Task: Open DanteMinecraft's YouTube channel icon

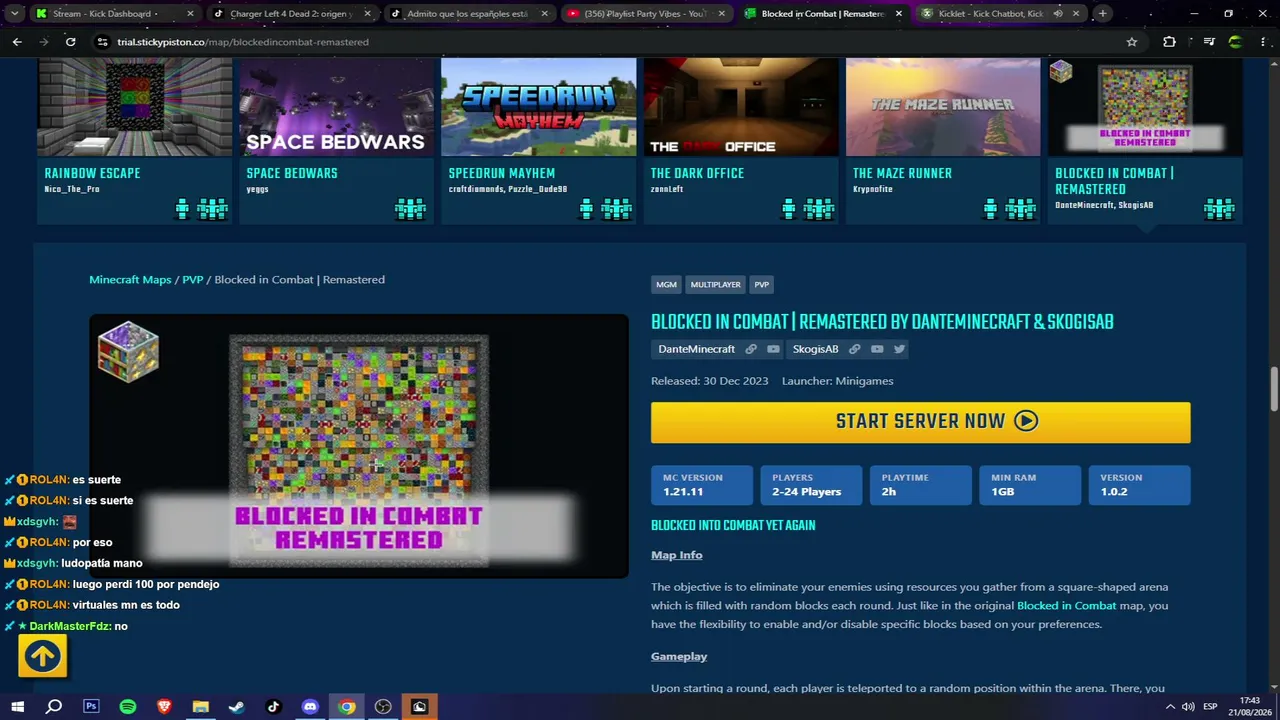Action: (x=773, y=349)
